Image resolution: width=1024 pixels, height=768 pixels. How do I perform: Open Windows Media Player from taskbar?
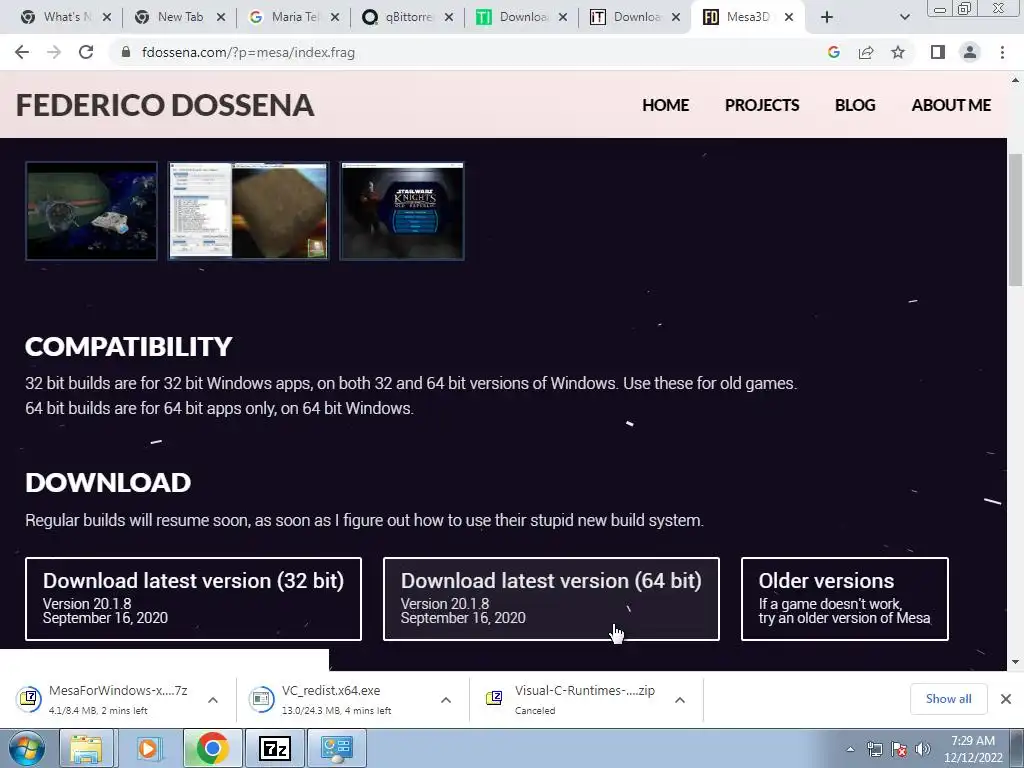pyautogui.click(x=148, y=748)
